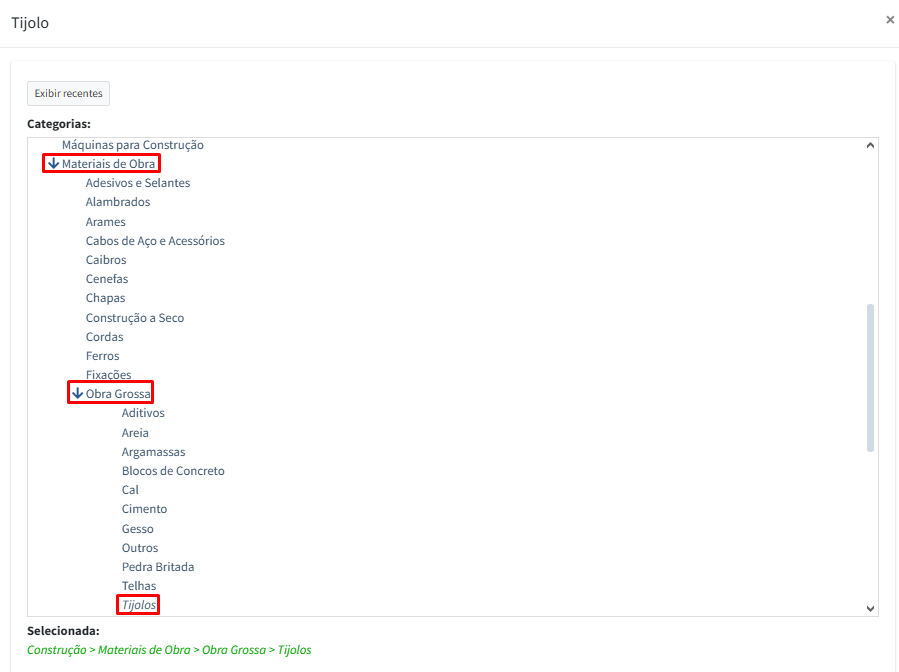The height and width of the screenshot is (672, 899).
Task: Choose the Construção a Seco category
Action: pos(134,318)
